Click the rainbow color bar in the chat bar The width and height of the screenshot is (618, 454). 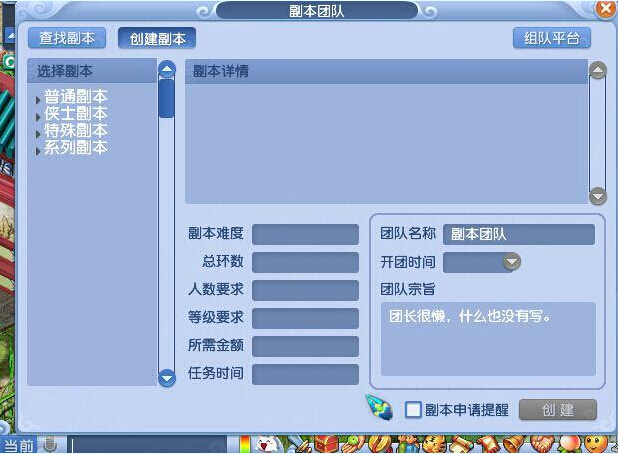tap(245, 445)
